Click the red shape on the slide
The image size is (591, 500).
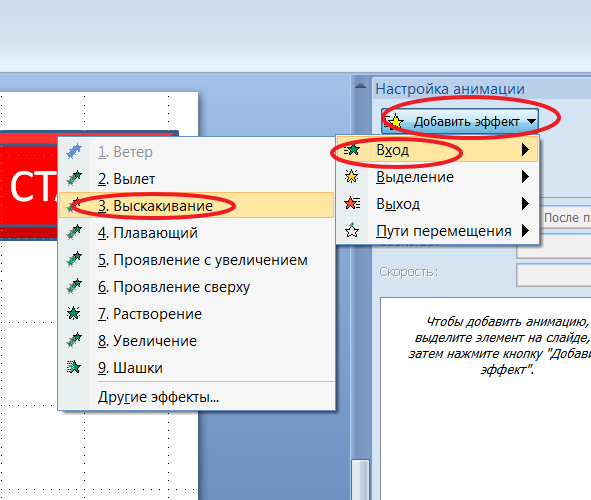[28, 185]
